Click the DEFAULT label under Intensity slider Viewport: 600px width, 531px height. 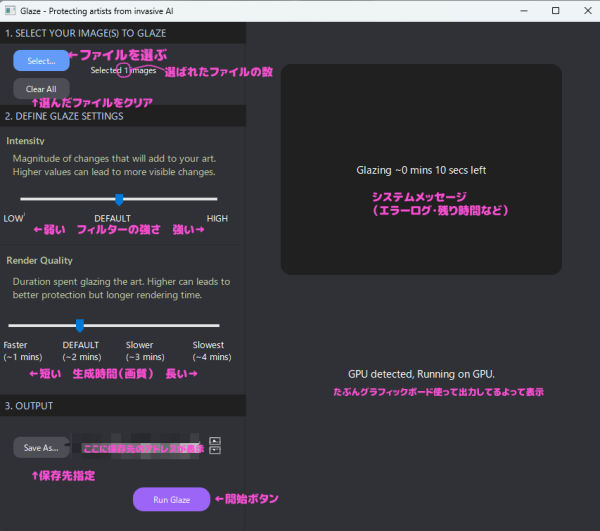pos(112,218)
